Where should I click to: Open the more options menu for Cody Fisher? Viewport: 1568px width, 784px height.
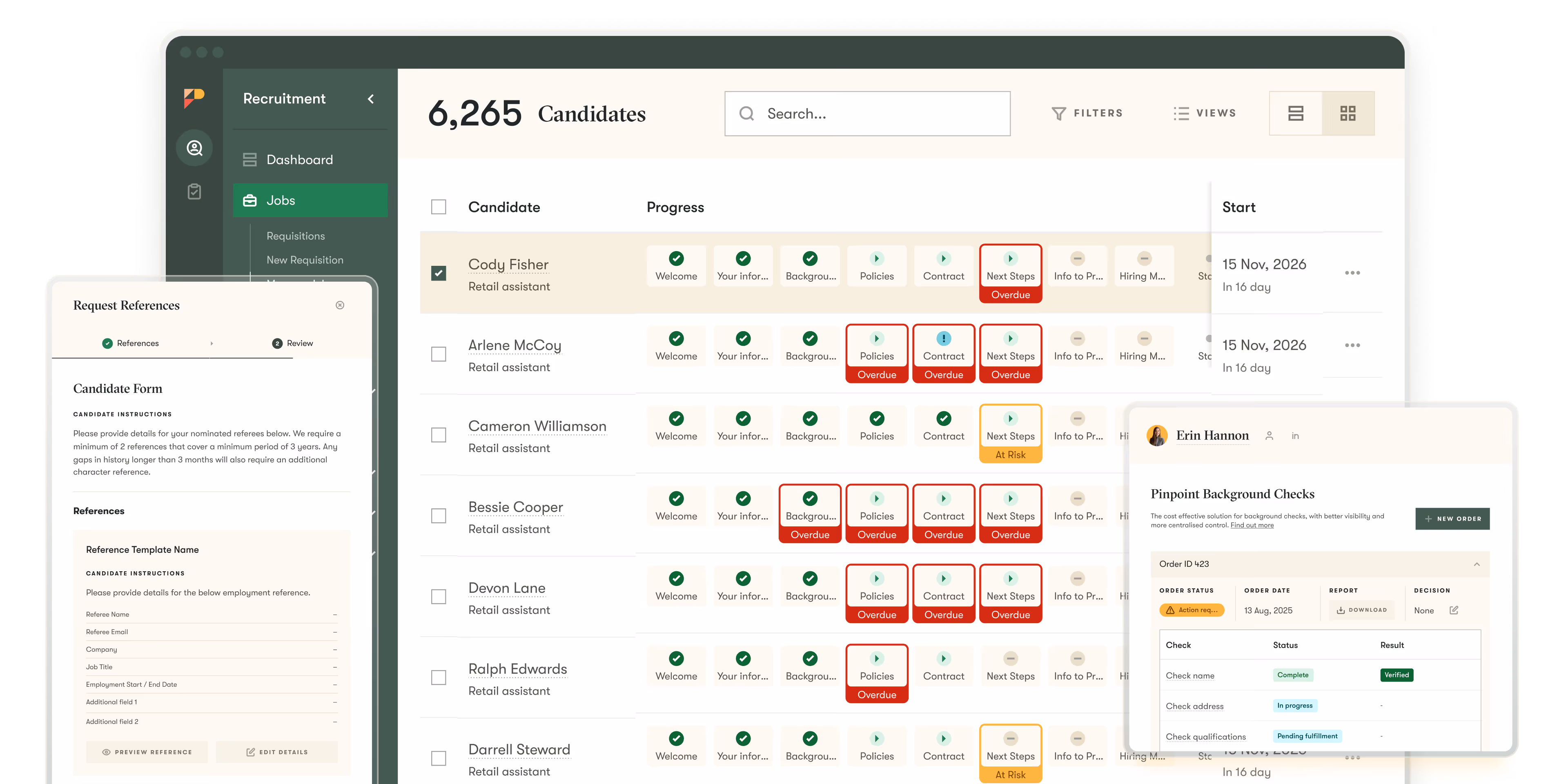[x=1352, y=273]
